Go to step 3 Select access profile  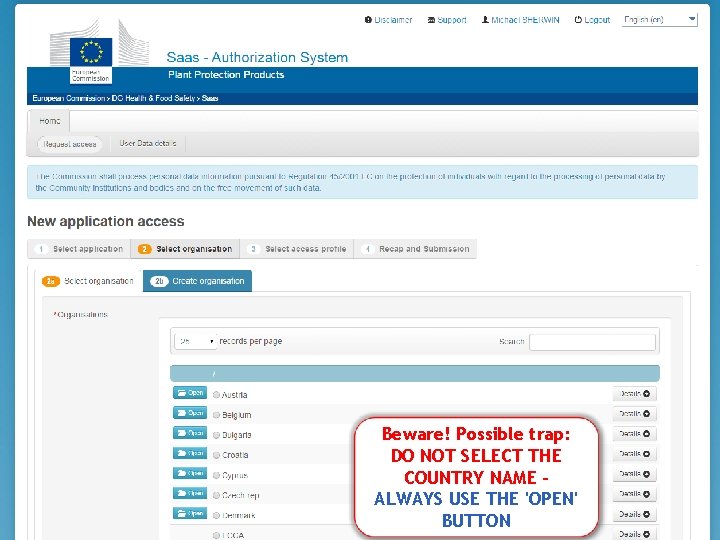click(297, 249)
